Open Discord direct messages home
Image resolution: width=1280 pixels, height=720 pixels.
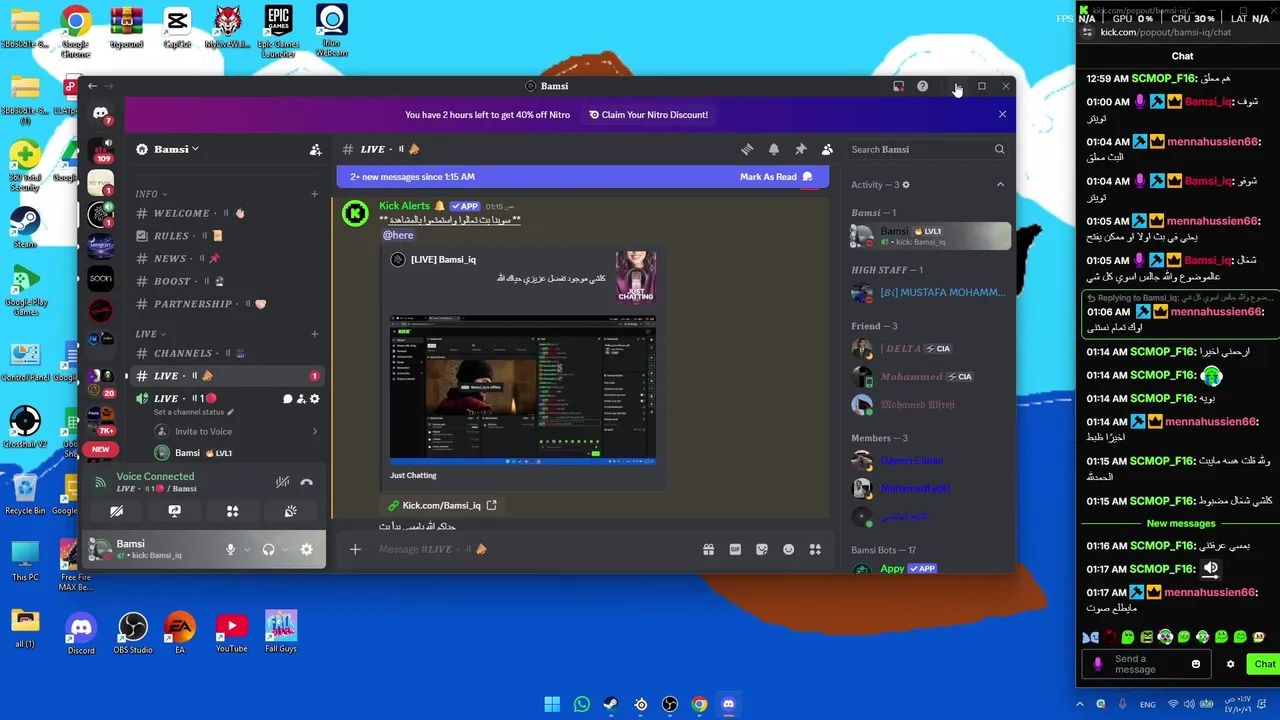[x=100, y=114]
